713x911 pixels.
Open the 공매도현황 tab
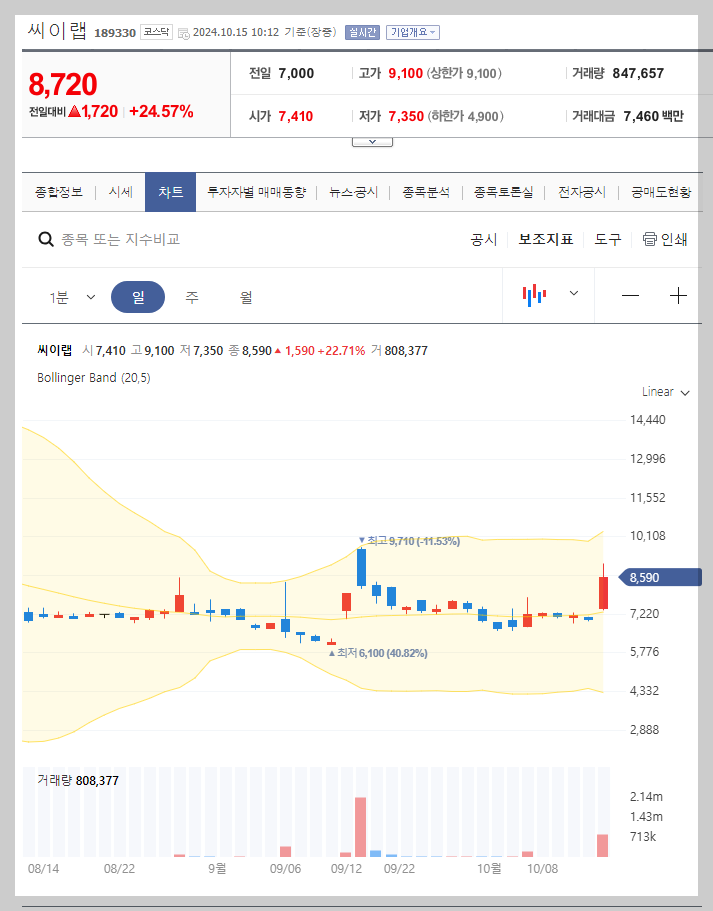coord(661,192)
